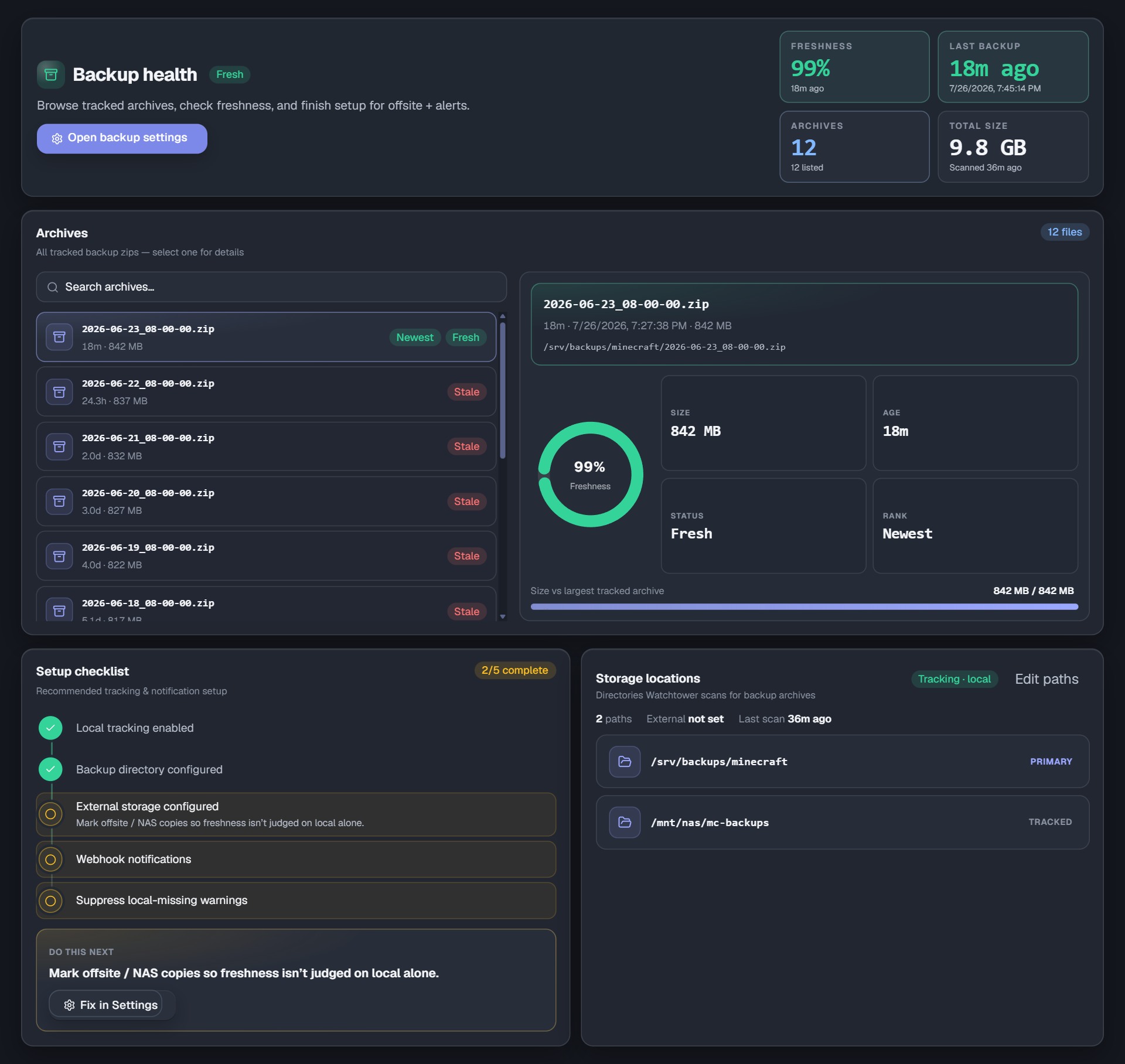
Task: Click the Stale badge on 2026-06-20_08-00-00.zip
Action: click(466, 502)
